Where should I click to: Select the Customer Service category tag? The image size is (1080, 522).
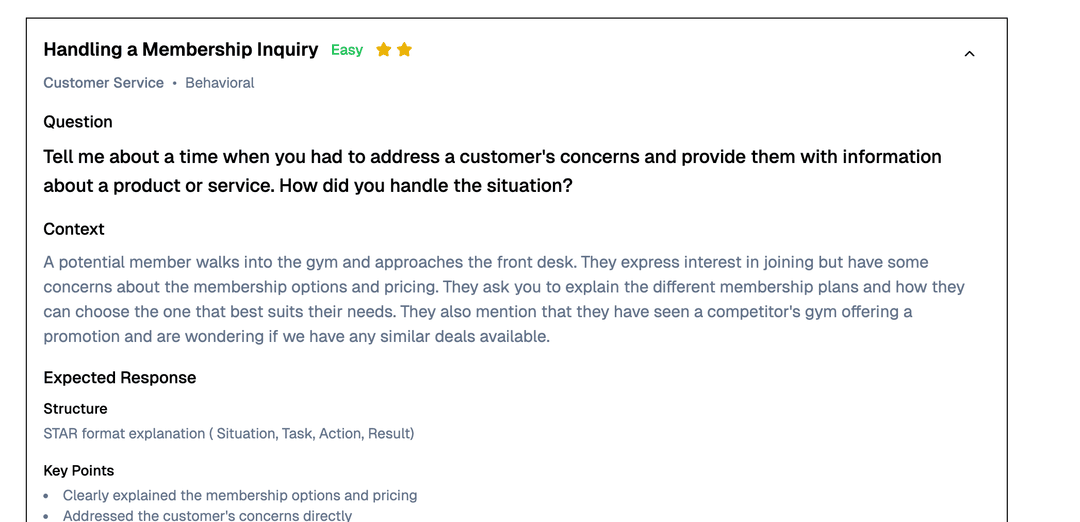(x=103, y=83)
